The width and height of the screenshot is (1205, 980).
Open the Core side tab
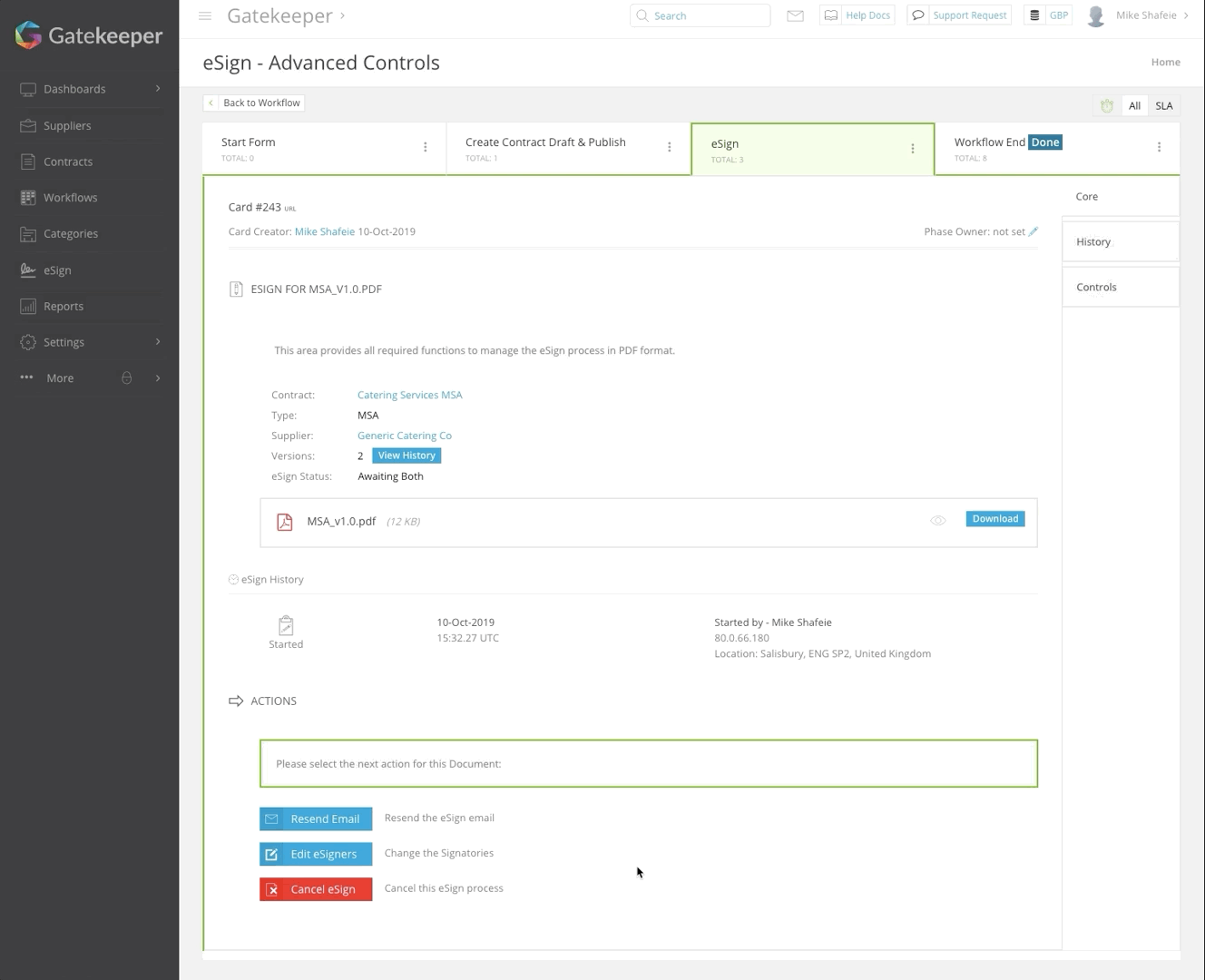pyautogui.click(x=1121, y=196)
